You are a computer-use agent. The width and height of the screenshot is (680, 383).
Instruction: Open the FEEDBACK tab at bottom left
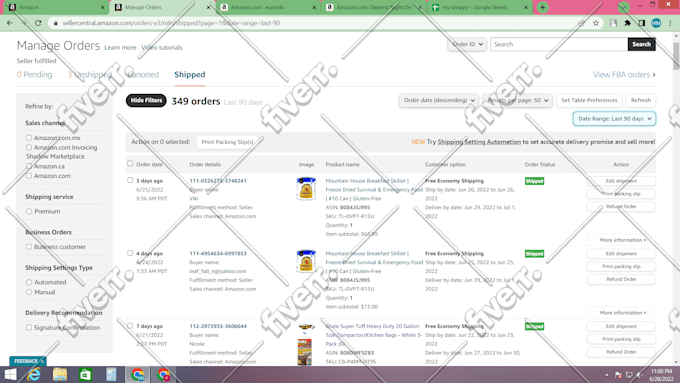(28, 361)
